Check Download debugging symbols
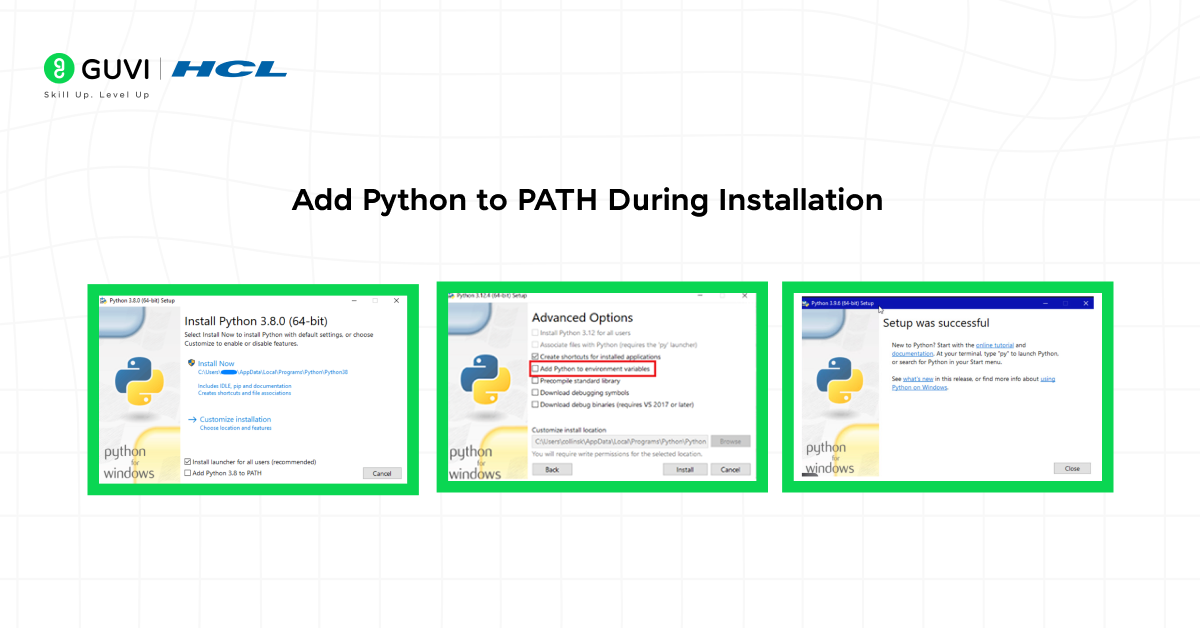 (535, 393)
